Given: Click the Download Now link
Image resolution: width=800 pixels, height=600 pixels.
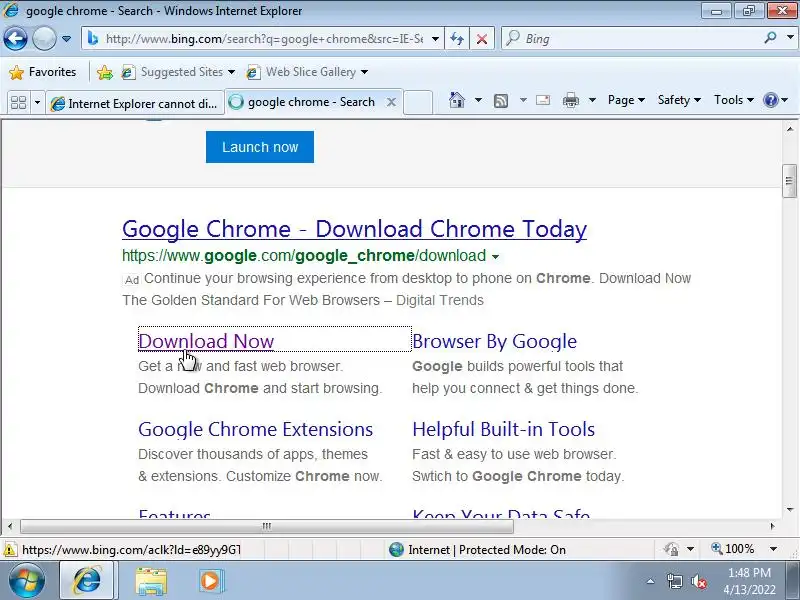Looking at the screenshot, I should point(206,341).
